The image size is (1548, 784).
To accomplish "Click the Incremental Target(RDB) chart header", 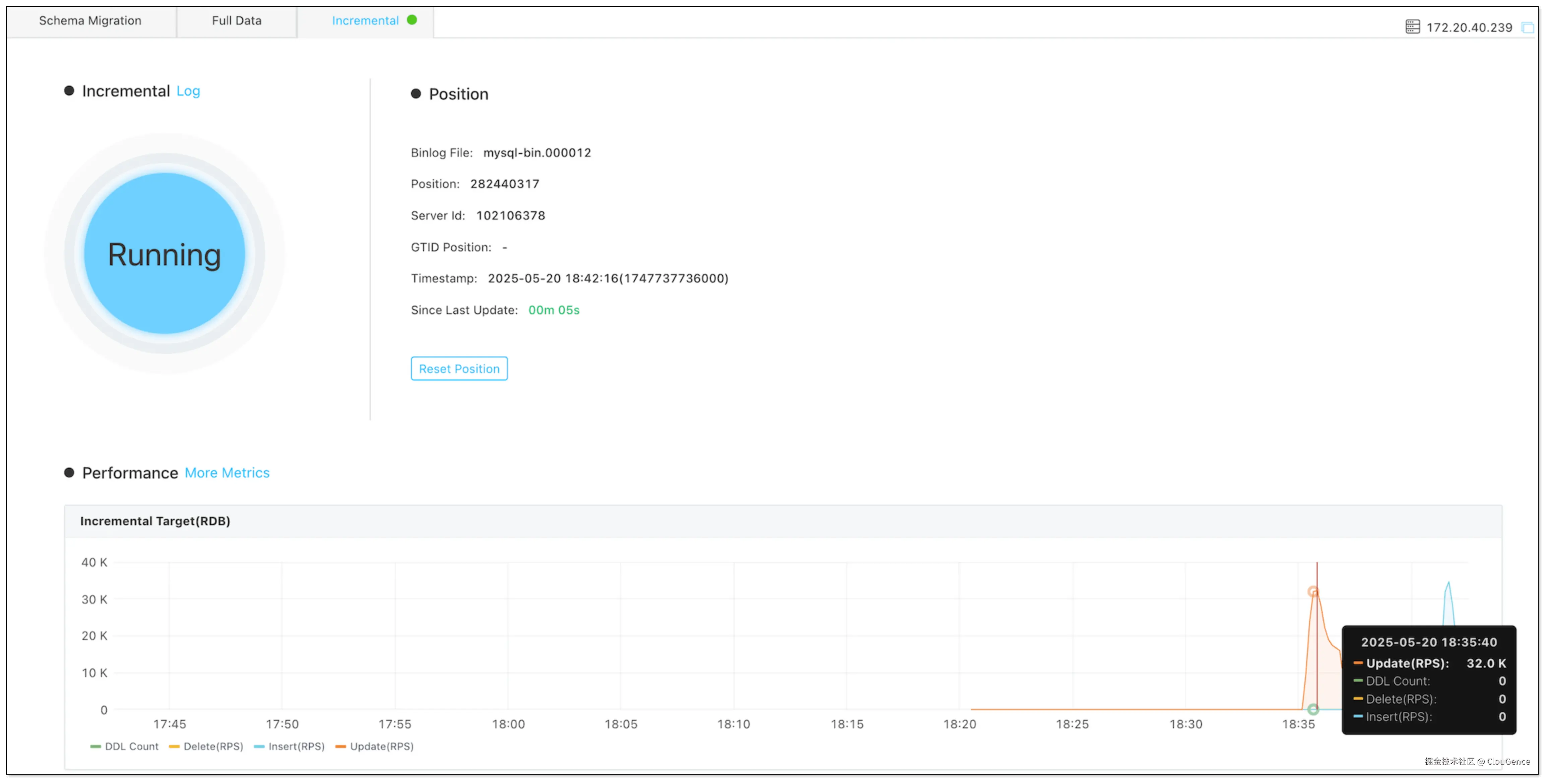I will click(155, 521).
